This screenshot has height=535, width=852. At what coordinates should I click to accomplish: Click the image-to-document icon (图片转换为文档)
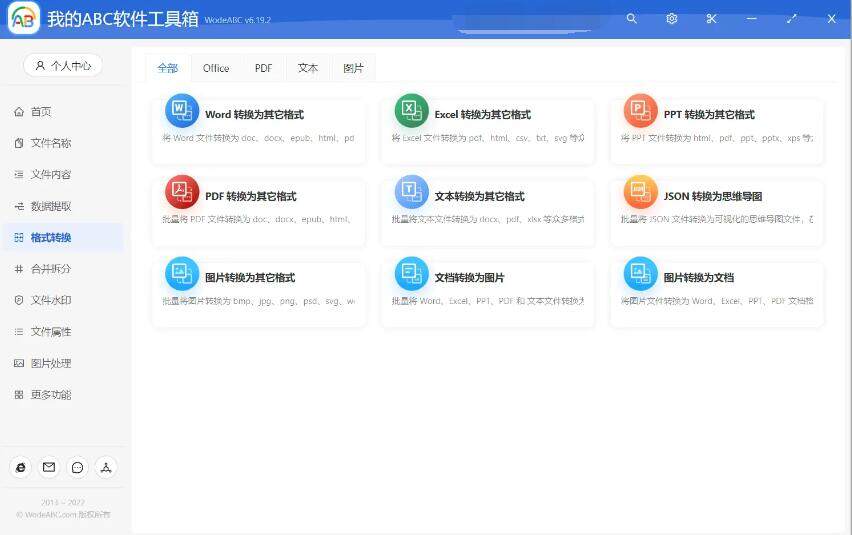pos(641,273)
